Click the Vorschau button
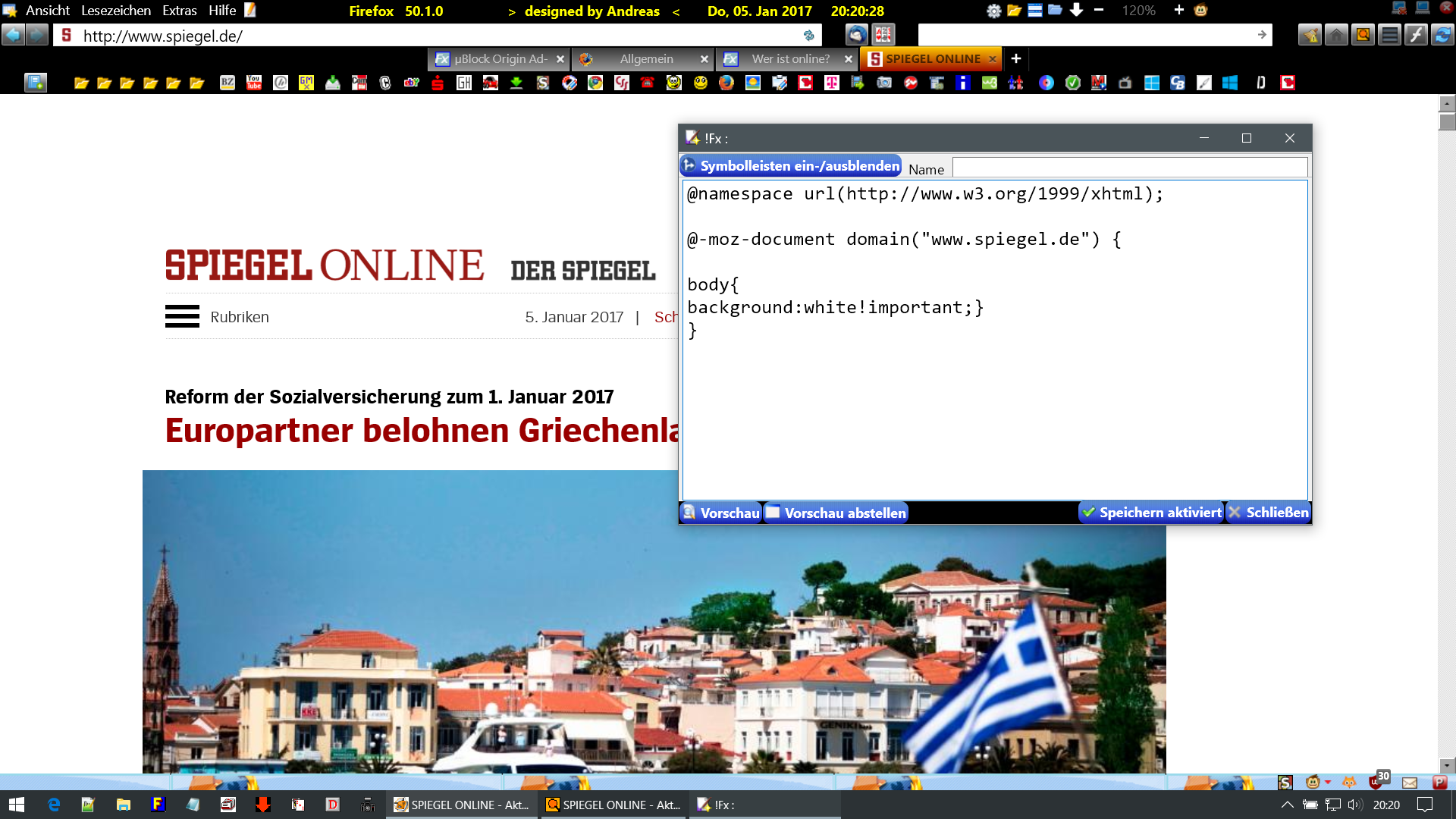Image resolution: width=1456 pixels, height=819 pixels. pos(720,513)
